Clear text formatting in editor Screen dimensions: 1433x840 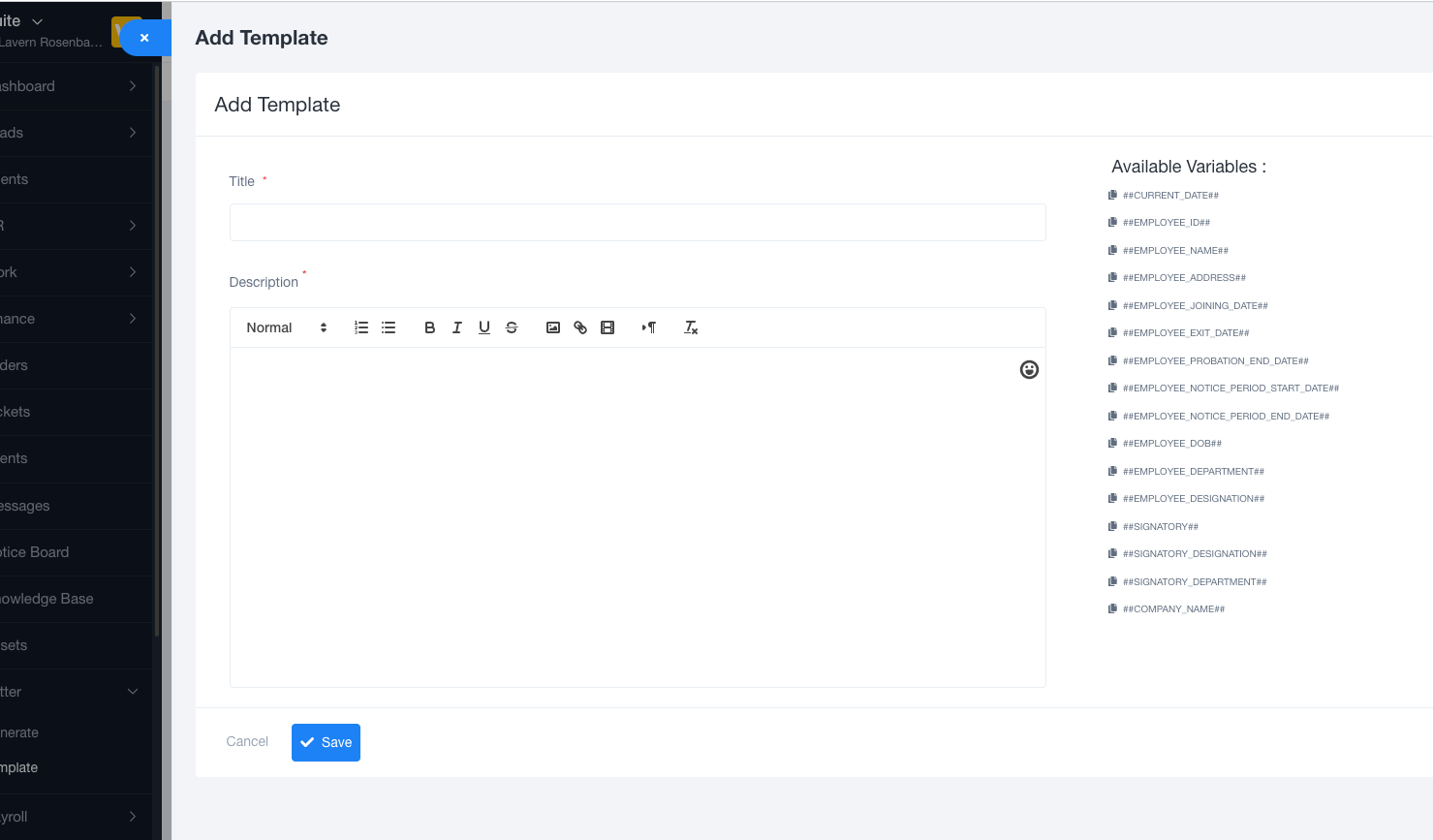(691, 327)
